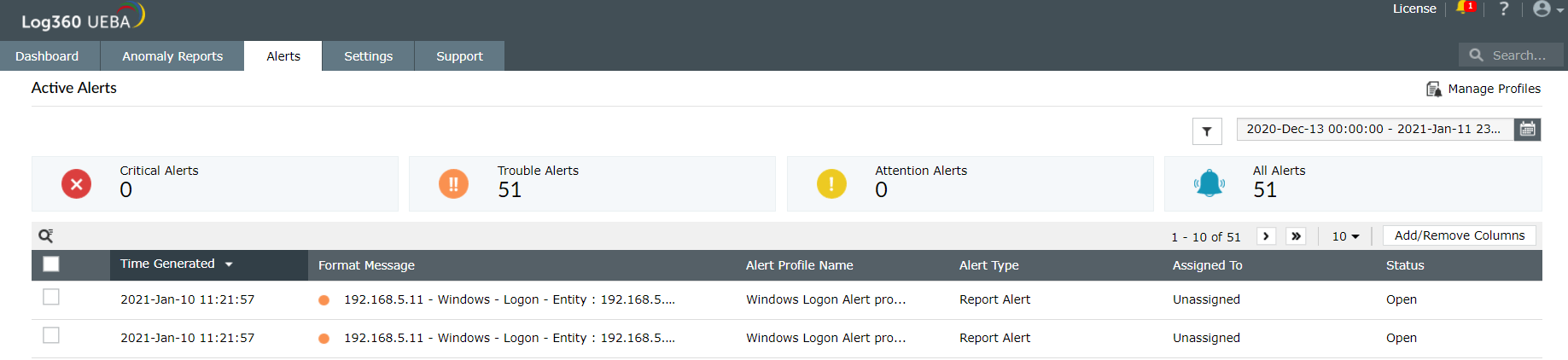
Task: Click the Add/Remove Columns button
Action: coord(1459,235)
